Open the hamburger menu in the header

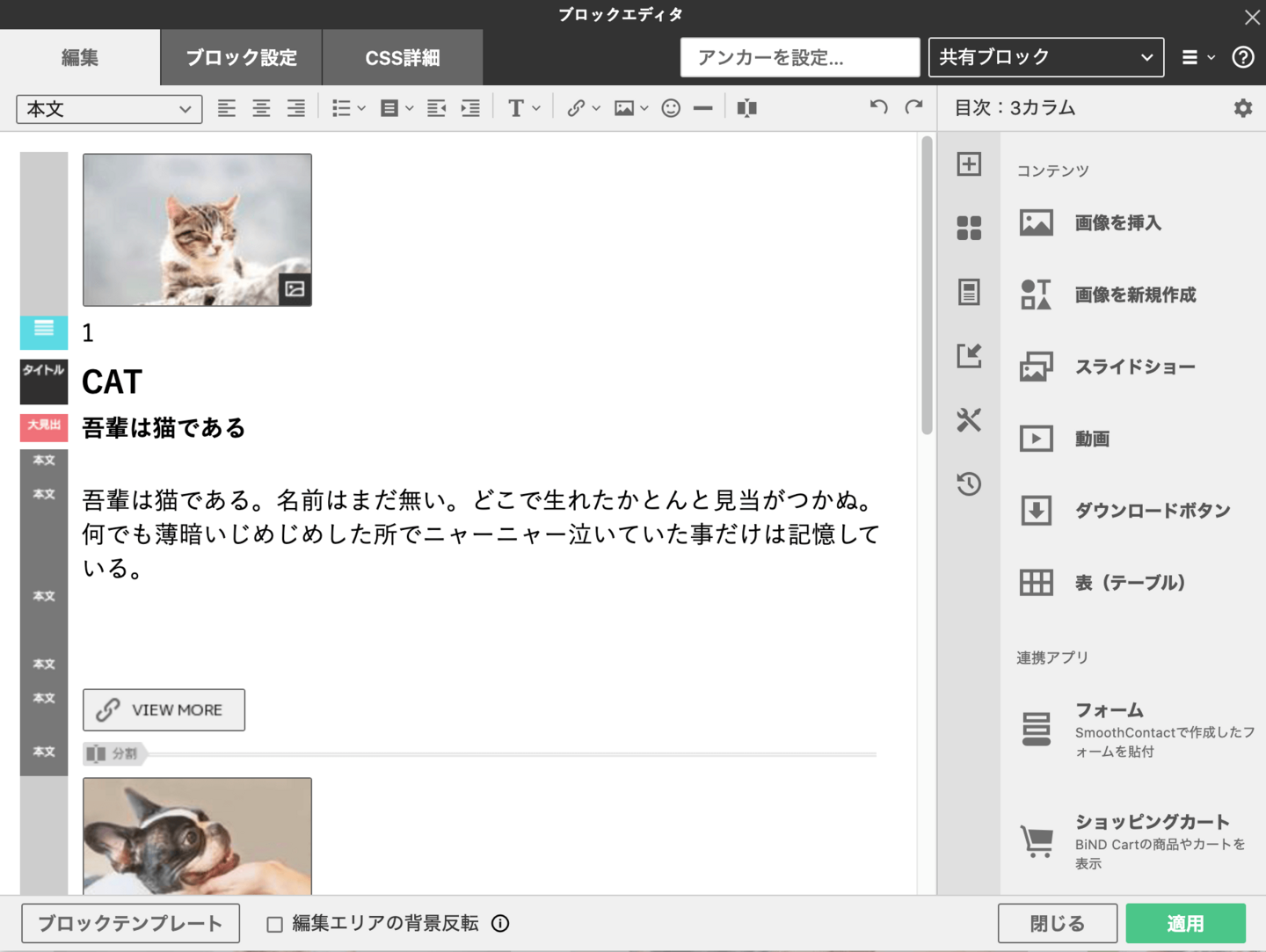tap(1197, 57)
